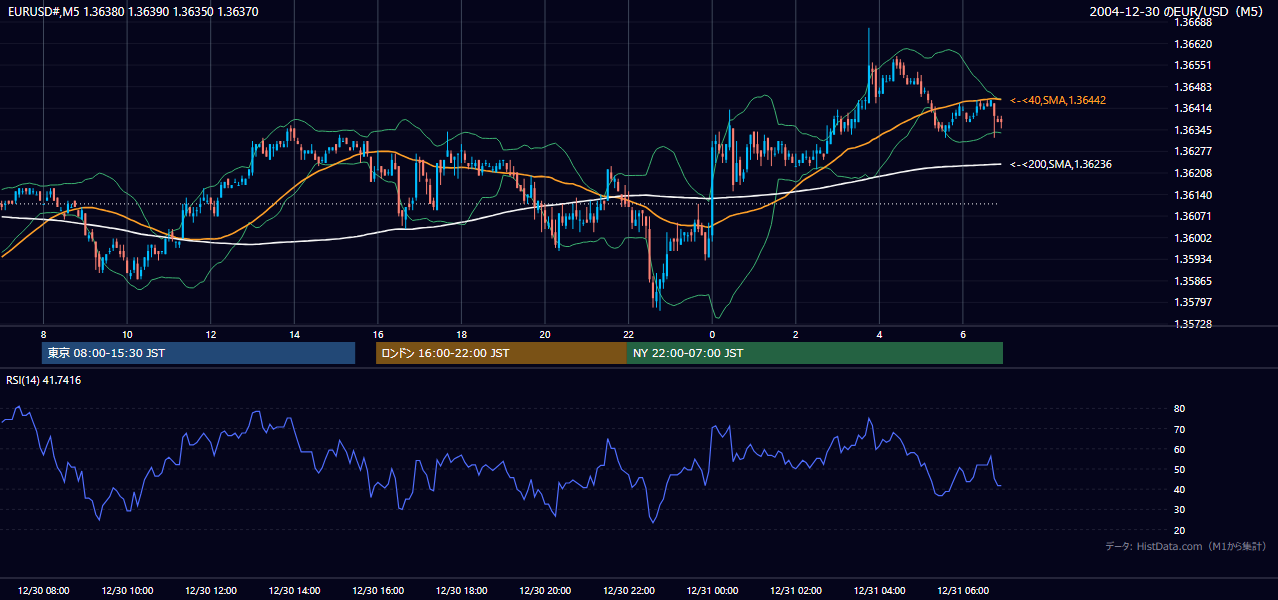This screenshot has height=600, width=1278.
Task: Click price axis label 1.35797
Action: [1192, 302]
